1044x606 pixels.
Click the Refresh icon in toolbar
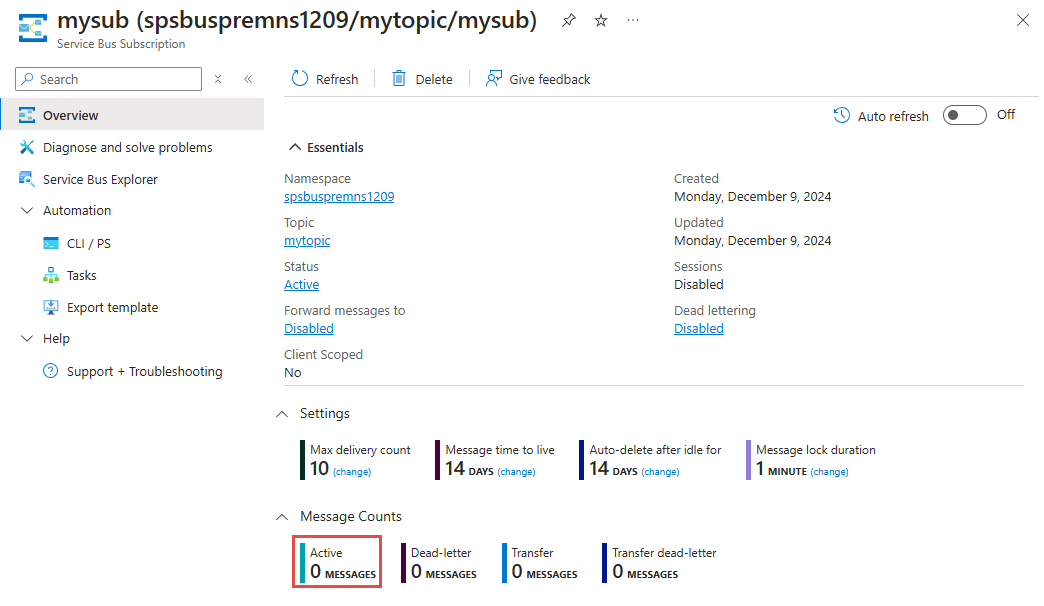[x=300, y=79]
